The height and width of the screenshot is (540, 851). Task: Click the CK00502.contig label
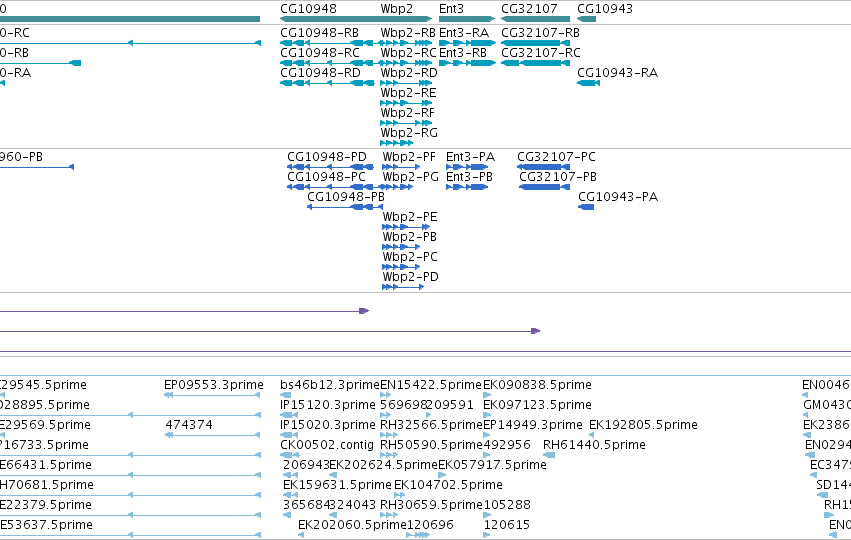(327, 445)
